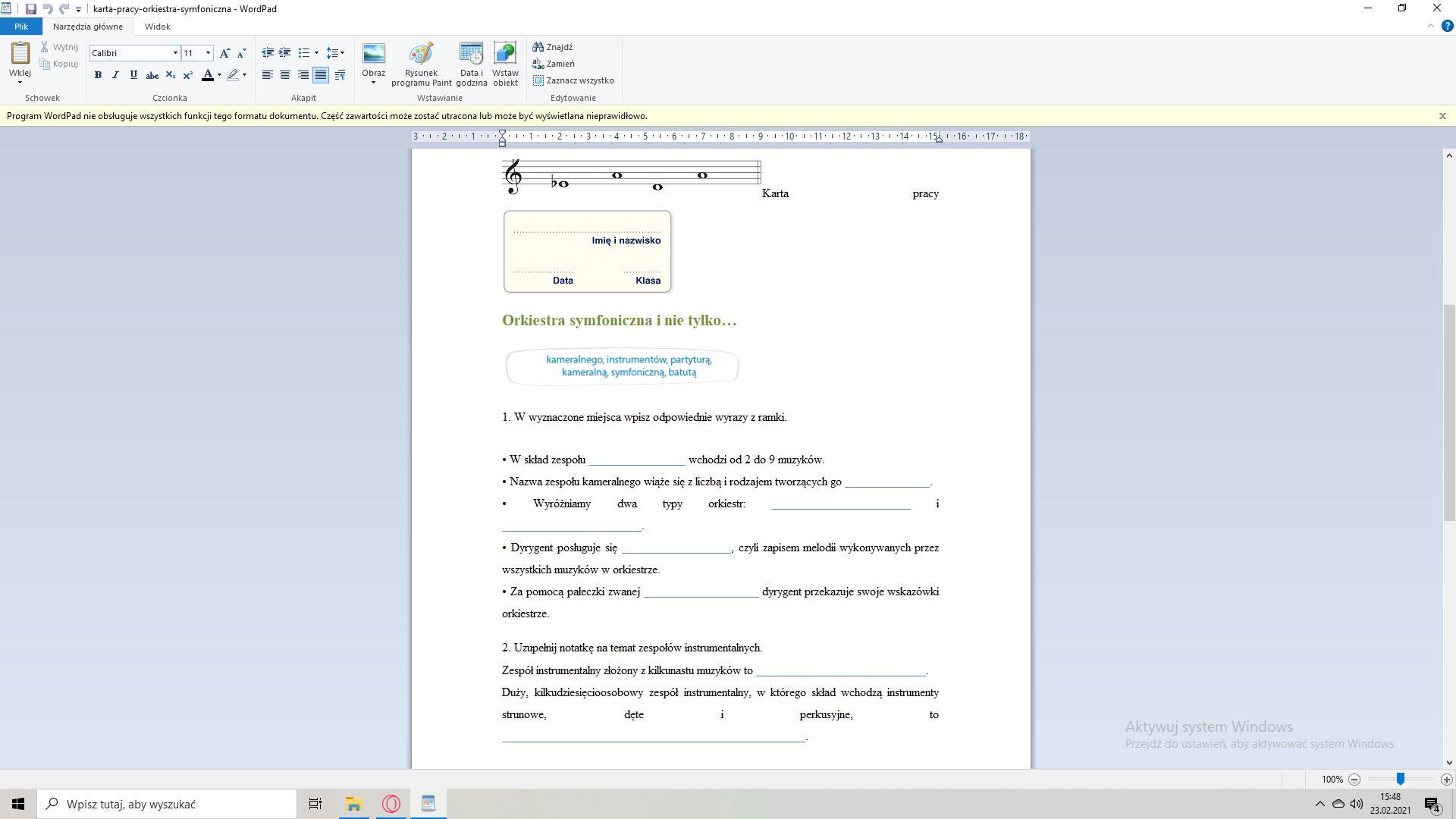
Task: Increase font size with grow icon
Action: tap(224, 53)
